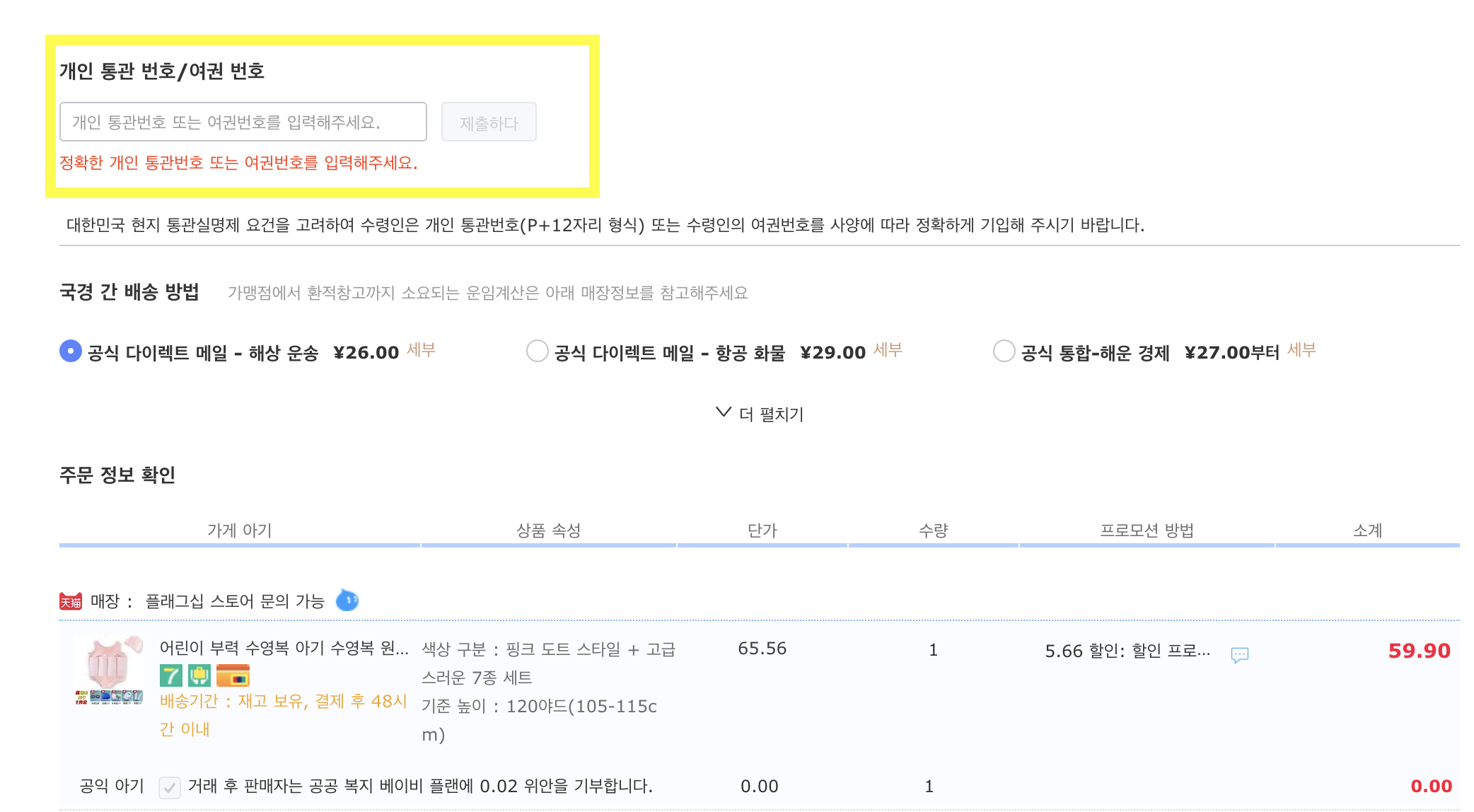Click the orange credit card badge icon
The width and height of the screenshot is (1474, 812).
pyautogui.click(x=233, y=675)
